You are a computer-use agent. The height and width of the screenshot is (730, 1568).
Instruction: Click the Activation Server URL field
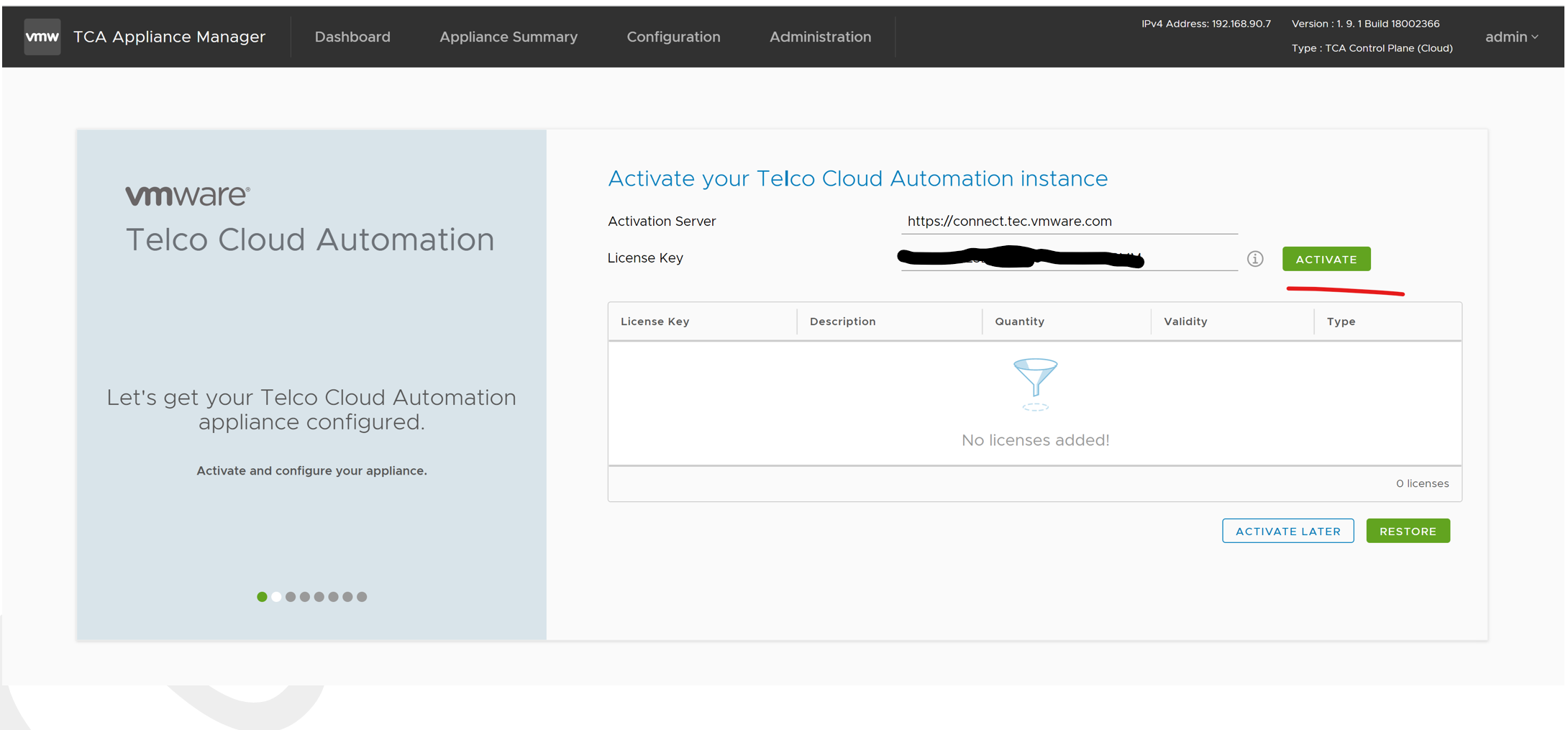click(1067, 221)
